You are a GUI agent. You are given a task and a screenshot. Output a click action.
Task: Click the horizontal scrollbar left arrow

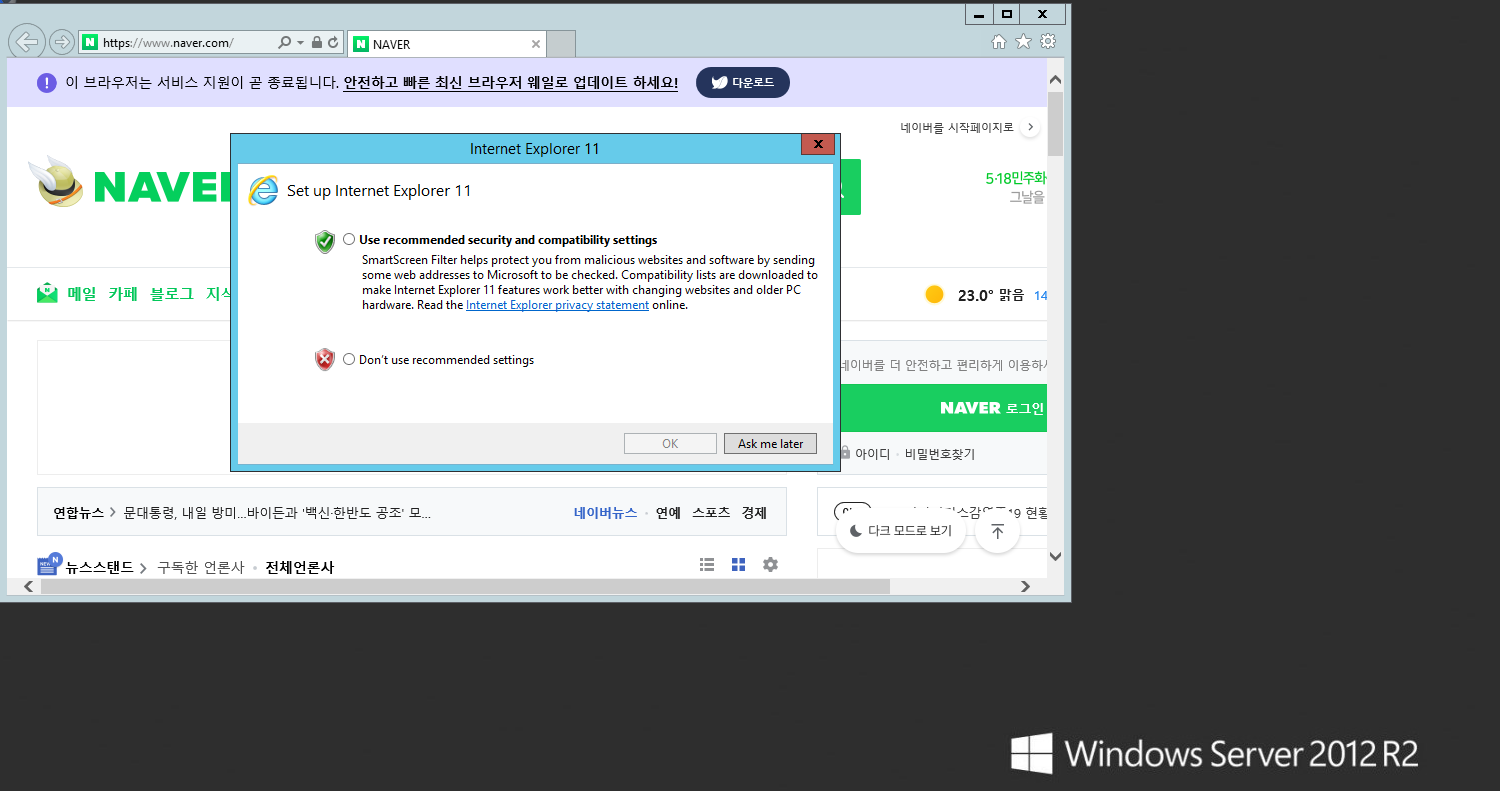[28, 587]
